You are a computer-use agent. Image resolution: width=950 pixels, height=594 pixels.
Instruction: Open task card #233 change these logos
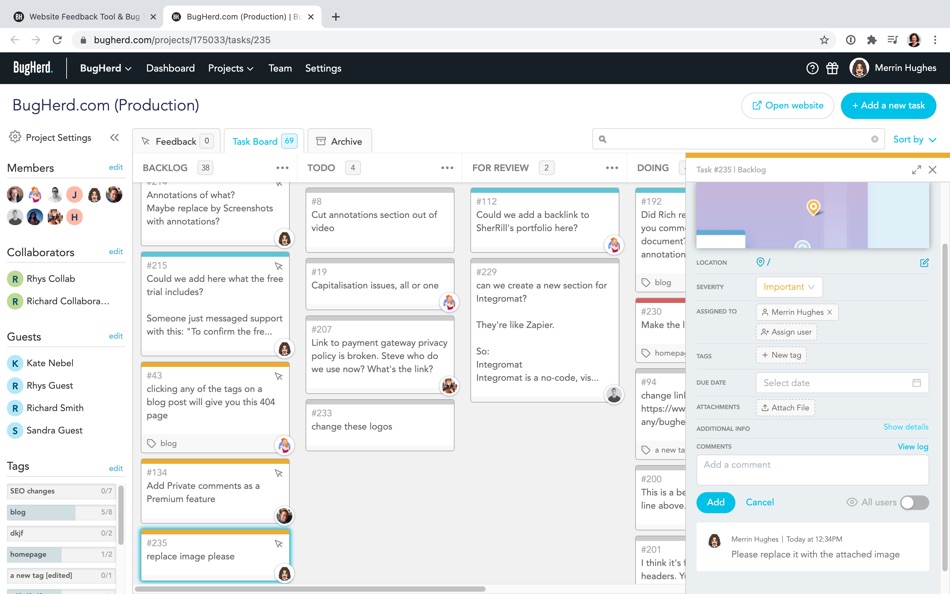(x=380, y=425)
